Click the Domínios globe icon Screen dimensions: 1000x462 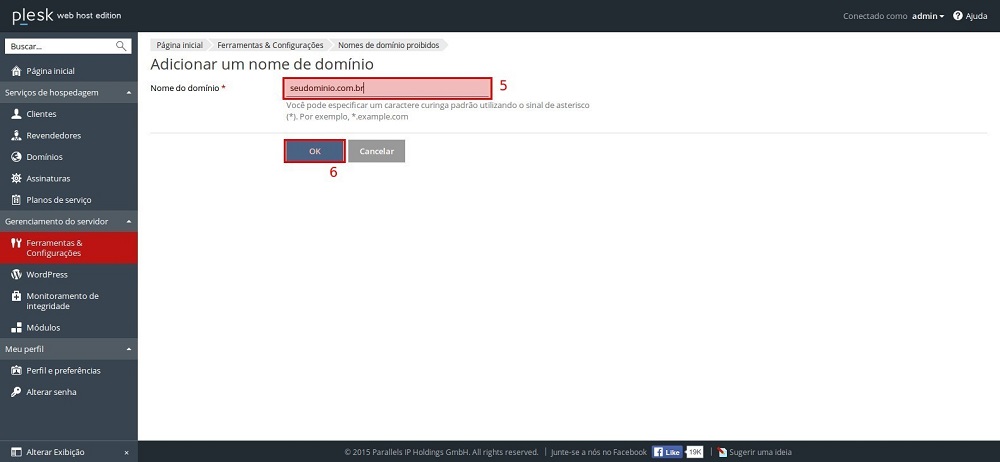click(x=16, y=157)
